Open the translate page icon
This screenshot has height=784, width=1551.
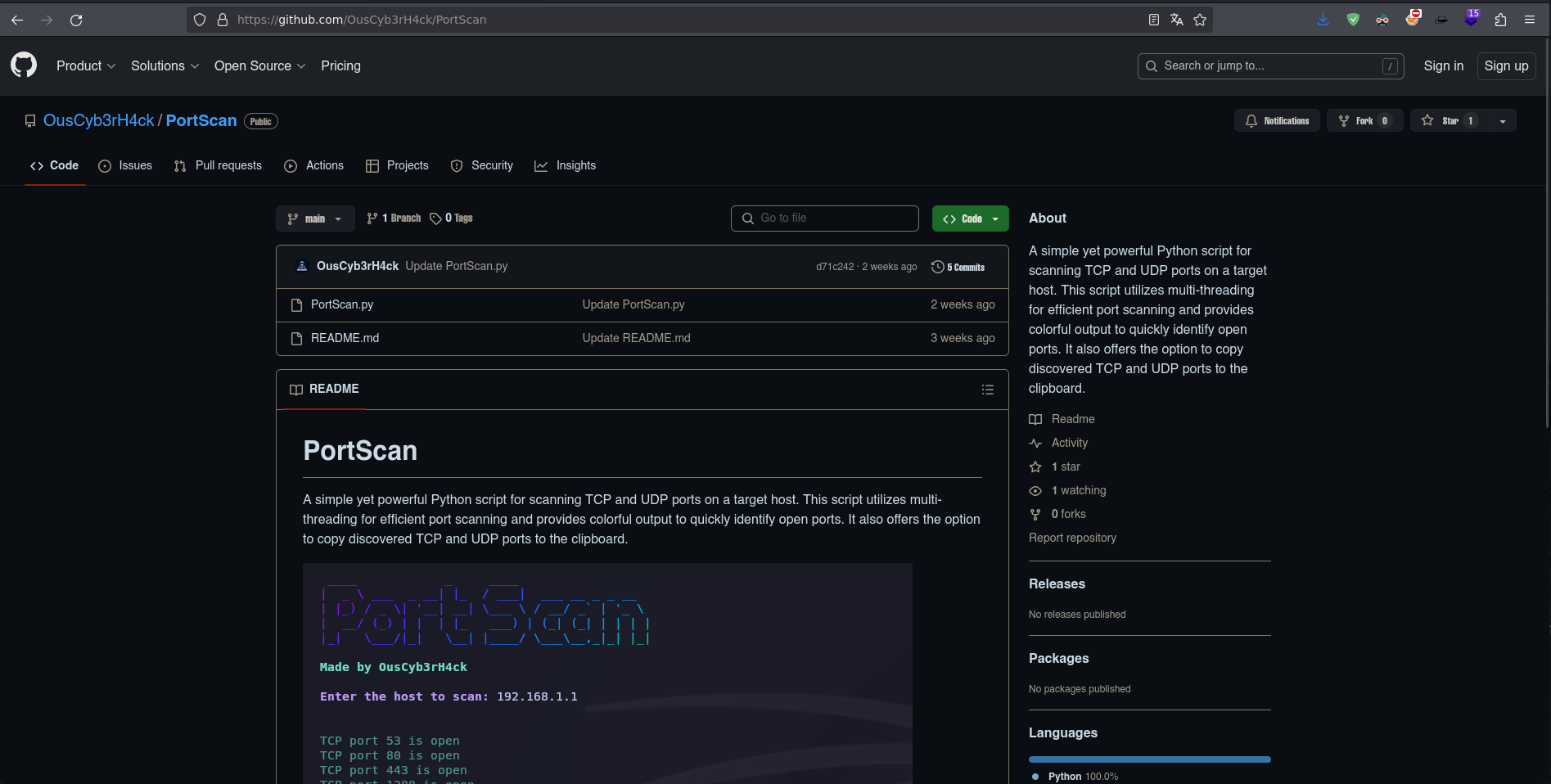click(1176, 20)
